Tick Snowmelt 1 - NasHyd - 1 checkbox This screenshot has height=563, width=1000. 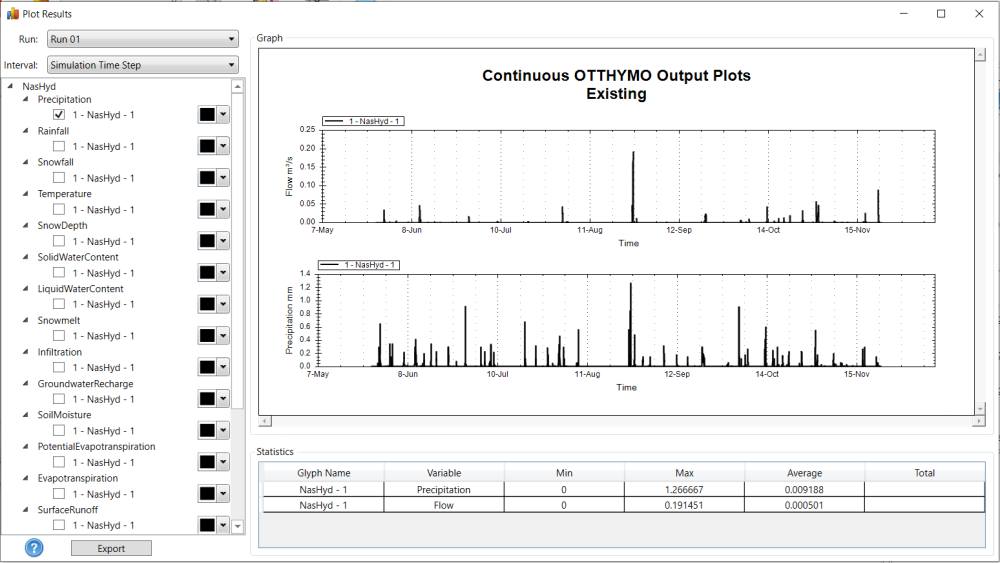click(x=59, y=335)
